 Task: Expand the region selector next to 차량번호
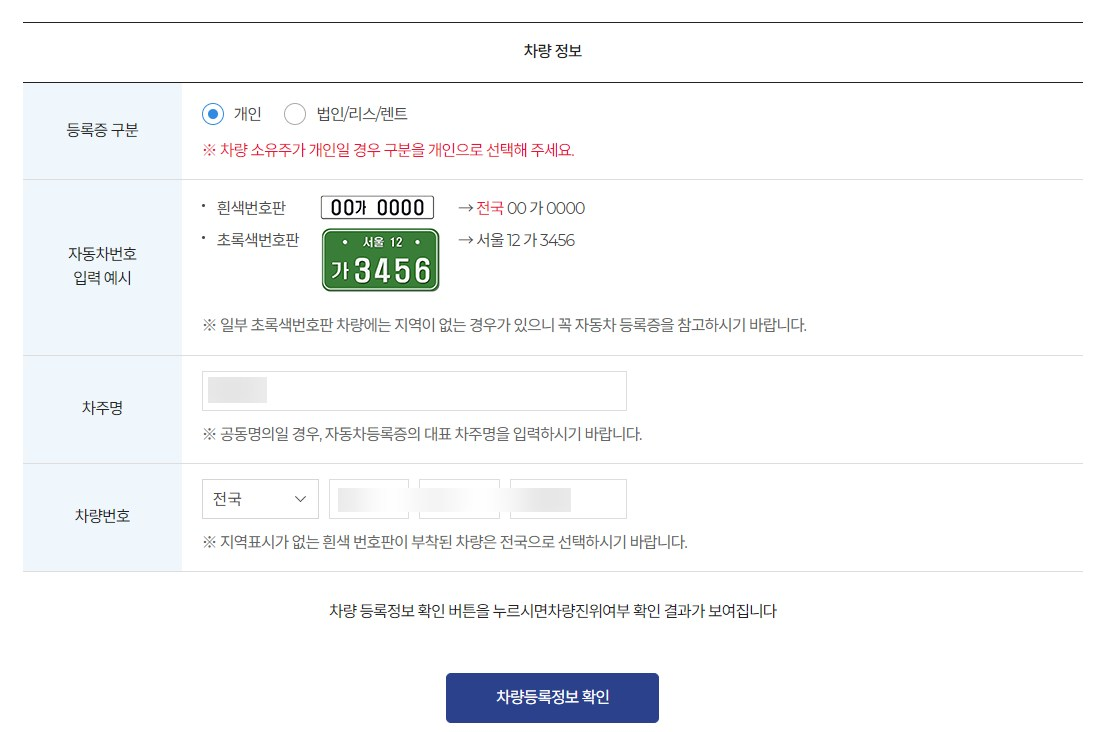point(259,499)
